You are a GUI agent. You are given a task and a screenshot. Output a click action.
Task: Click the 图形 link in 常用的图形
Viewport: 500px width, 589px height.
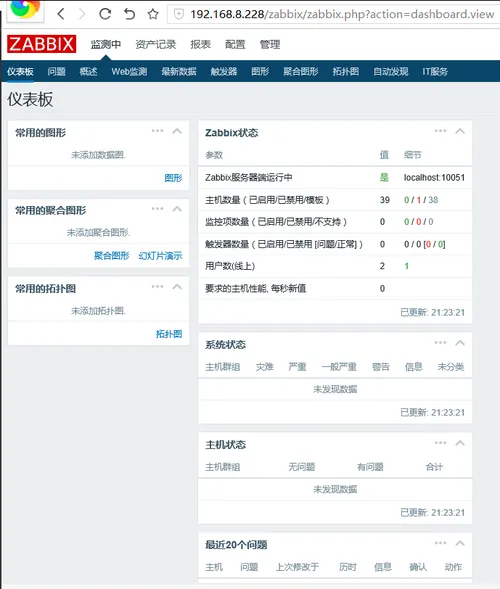tap(173, 178)
